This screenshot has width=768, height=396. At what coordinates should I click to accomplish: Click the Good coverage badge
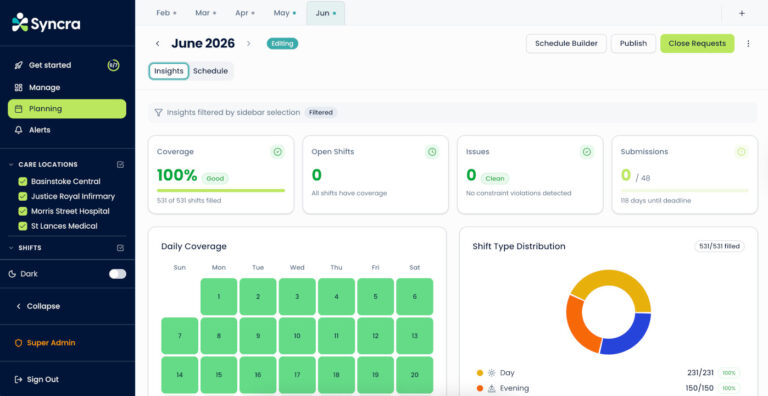[x=215, y=179]
